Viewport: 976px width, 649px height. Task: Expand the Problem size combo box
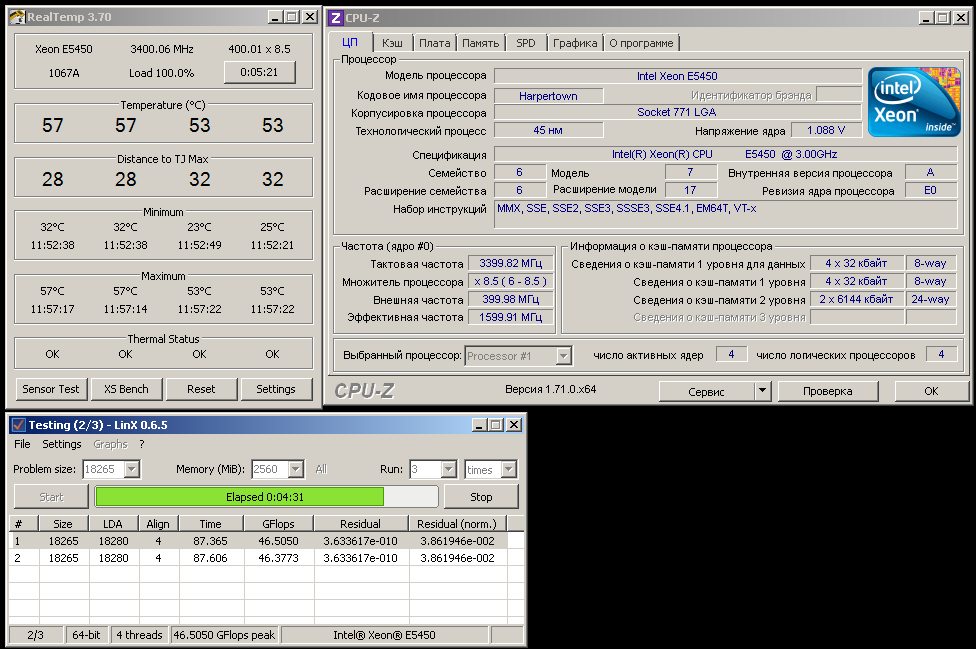pos(131,469)
